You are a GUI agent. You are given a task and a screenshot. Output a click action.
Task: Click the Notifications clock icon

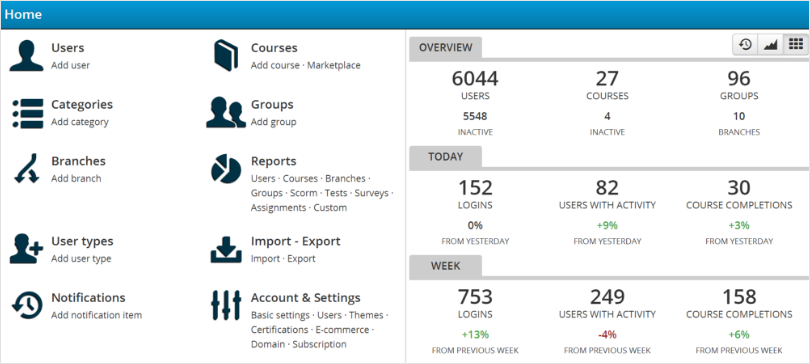[27, 305]
